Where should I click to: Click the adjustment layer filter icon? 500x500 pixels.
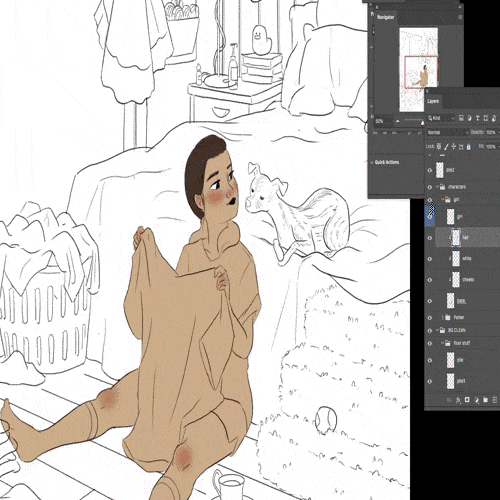[x=469, y=118]
